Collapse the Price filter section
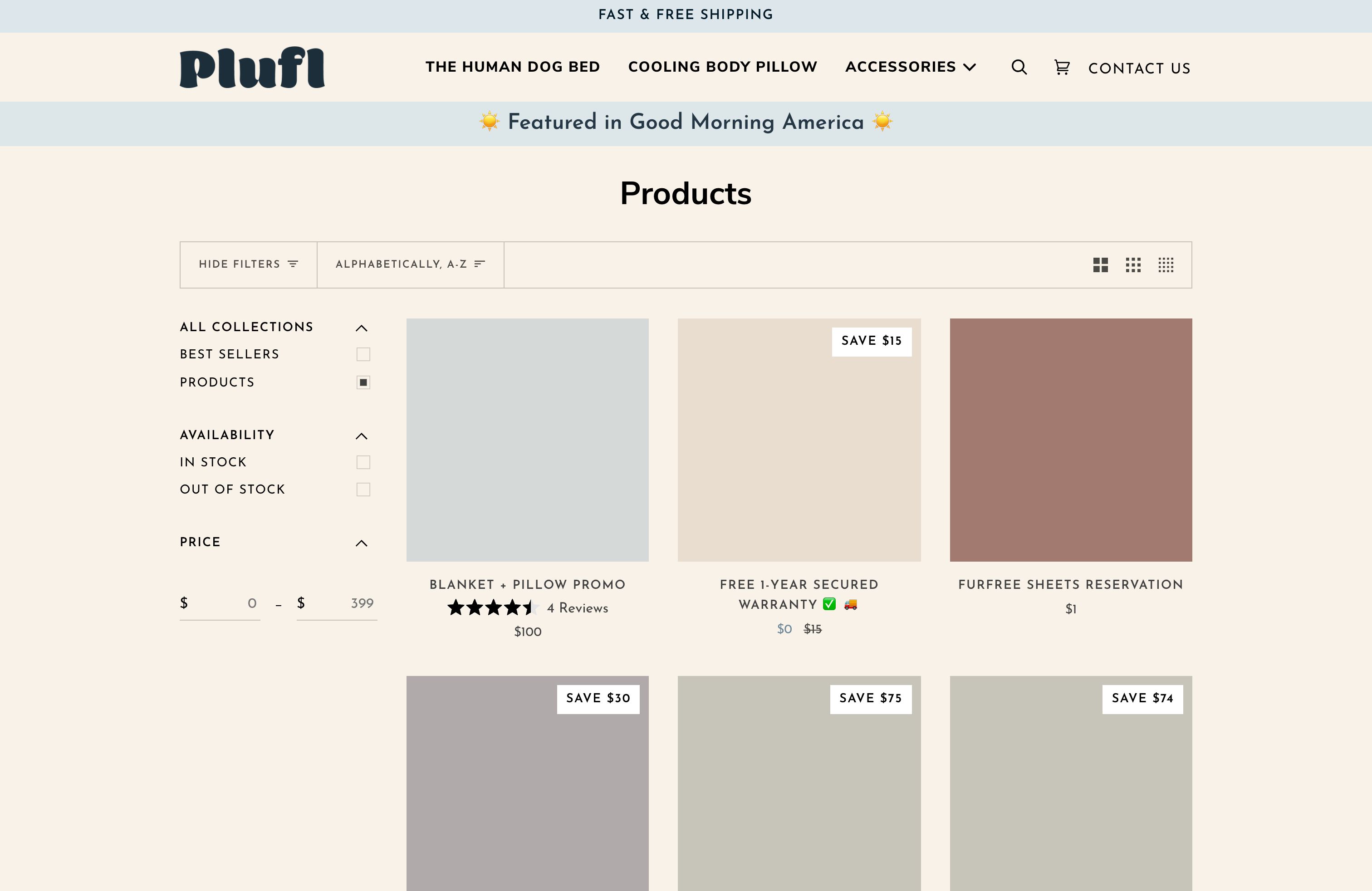Viewport: 1372px width, 891px height. pyautogui.click(x=361, y=543)
